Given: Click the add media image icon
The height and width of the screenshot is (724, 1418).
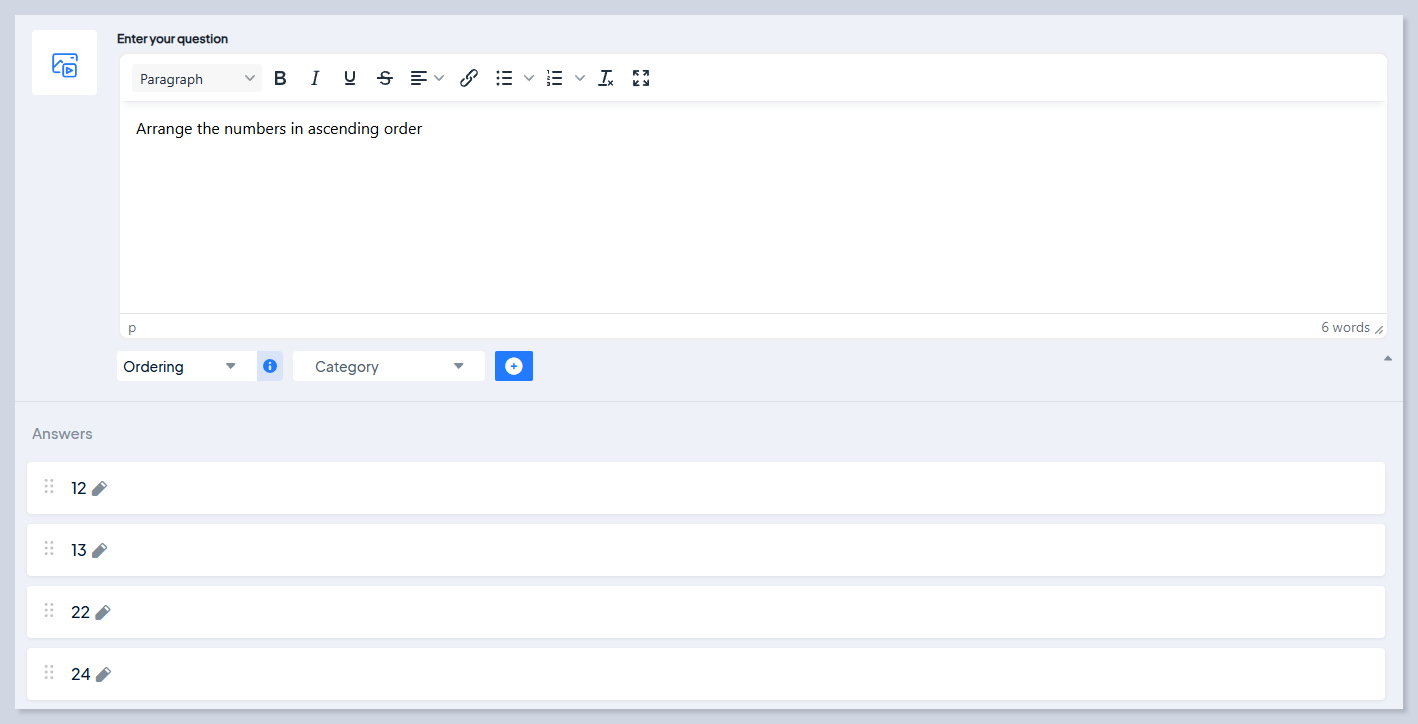Looking at the screenshot, I should (x=64, y=63).
